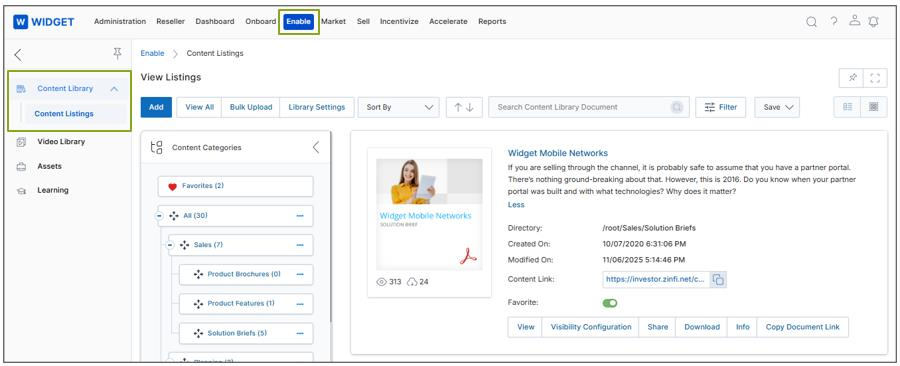Click the PDF Acrobat icon on thumbnail
The width and height of the screenshot is (900, 366).
point(468,256)
